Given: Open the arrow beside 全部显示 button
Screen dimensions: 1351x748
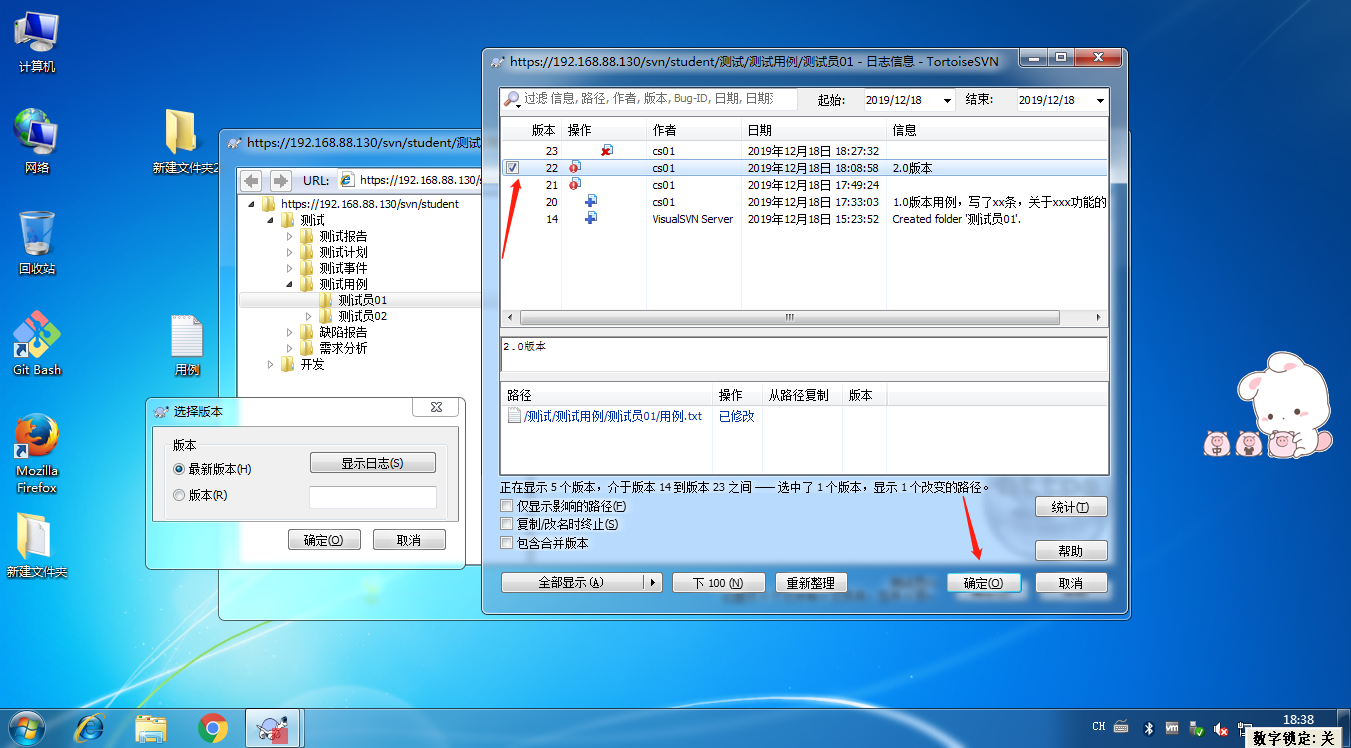Looking at the screenshot, I should [x=652, y=583].
